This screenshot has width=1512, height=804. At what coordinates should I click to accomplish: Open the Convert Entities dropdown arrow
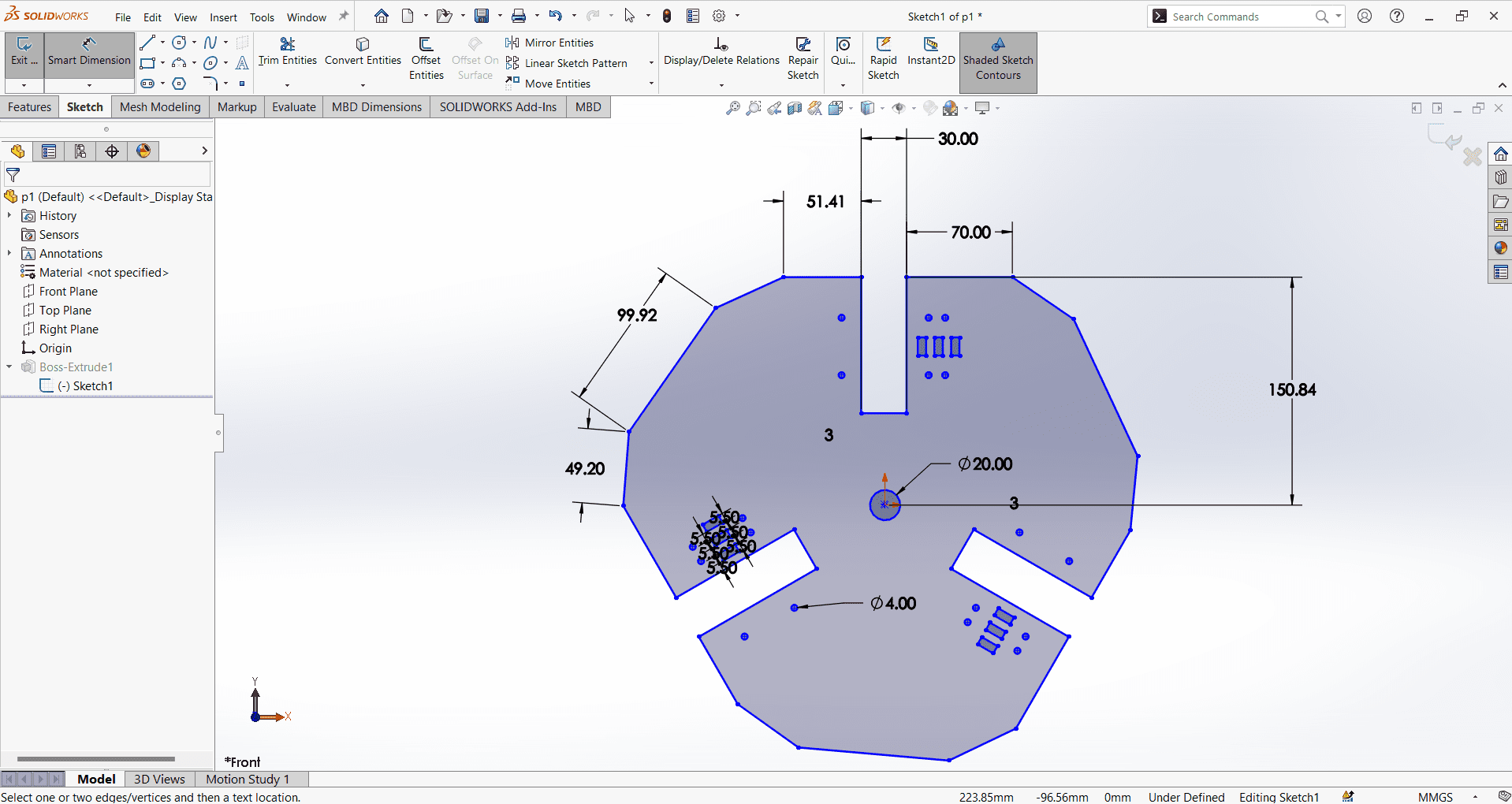(x=363, y=84)
